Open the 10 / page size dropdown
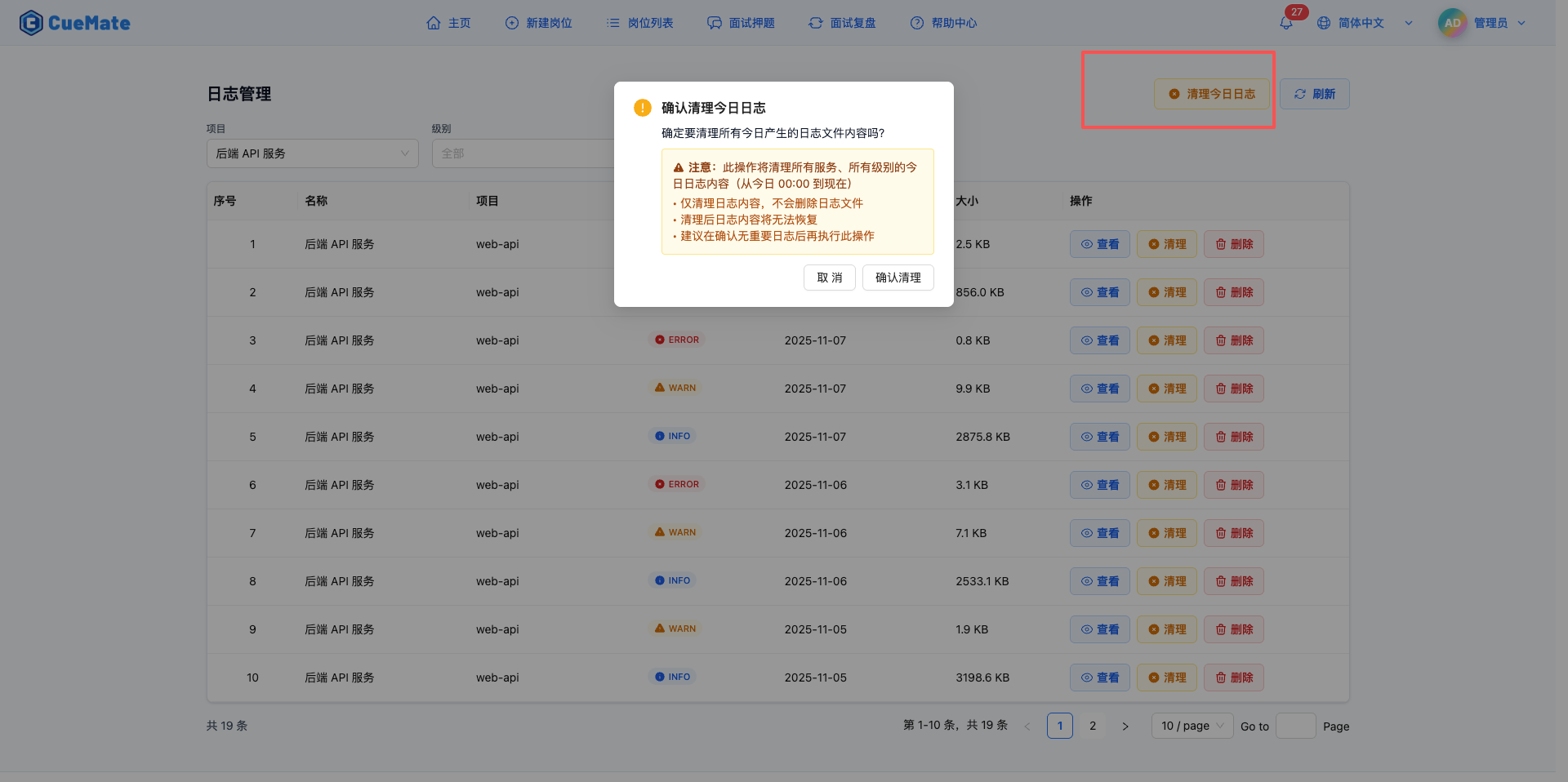 [x=1192, y=726]
